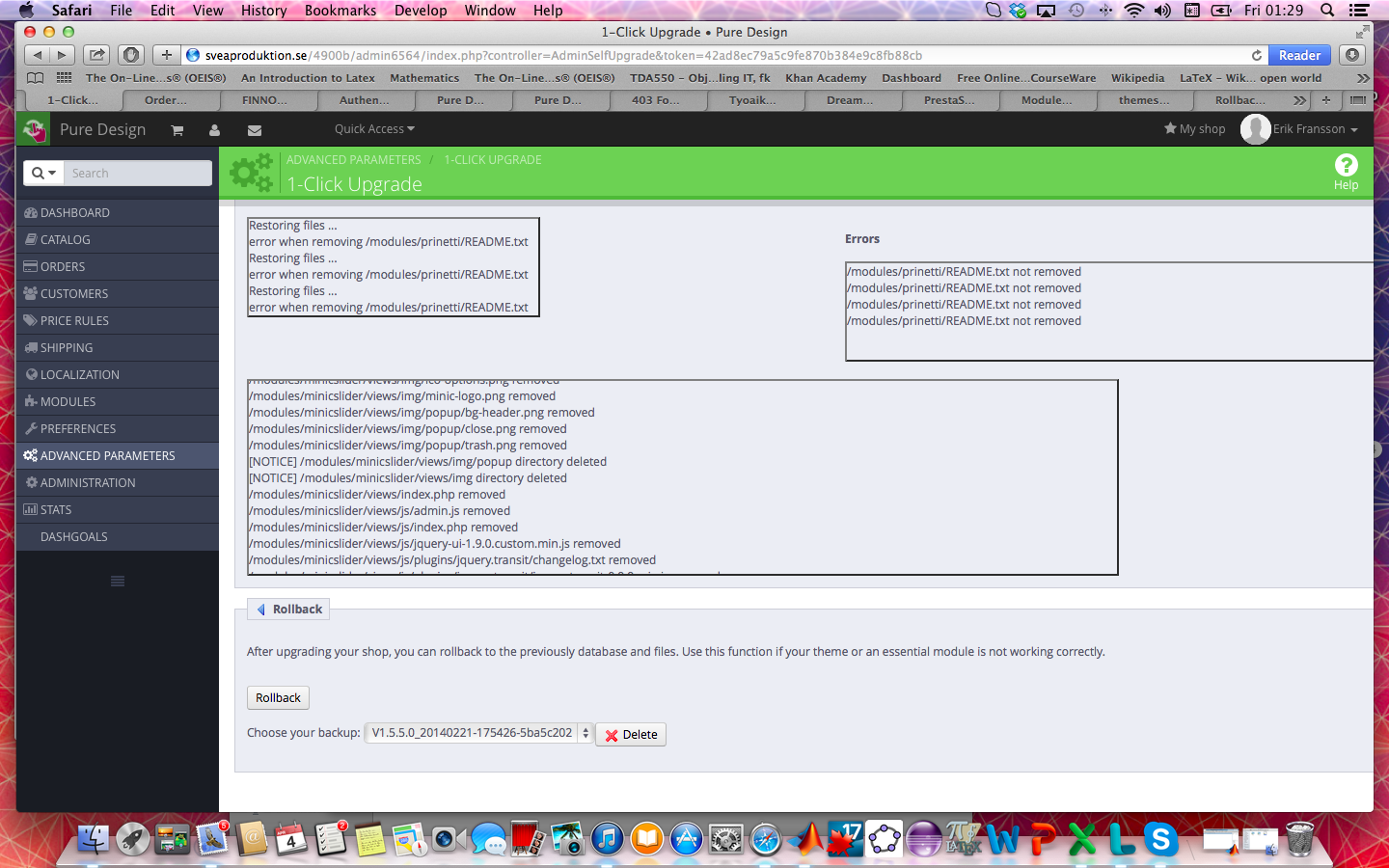
Task: Open the Launchpad rocket in Dock
Action: [x=133, y=839]
